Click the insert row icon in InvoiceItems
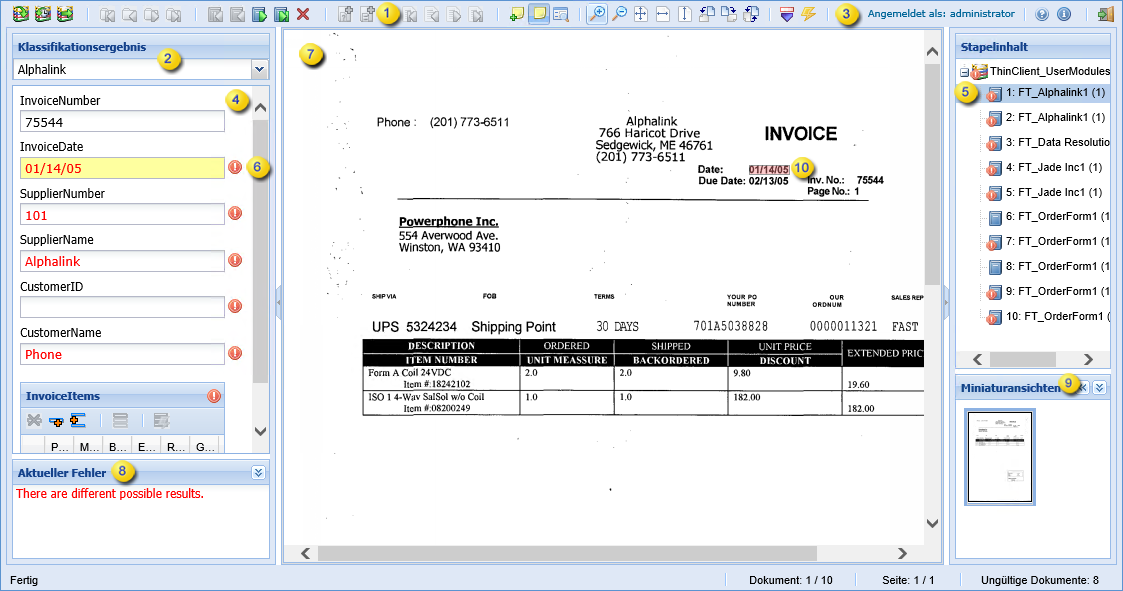1123x591 pixels. click(78, 421)
